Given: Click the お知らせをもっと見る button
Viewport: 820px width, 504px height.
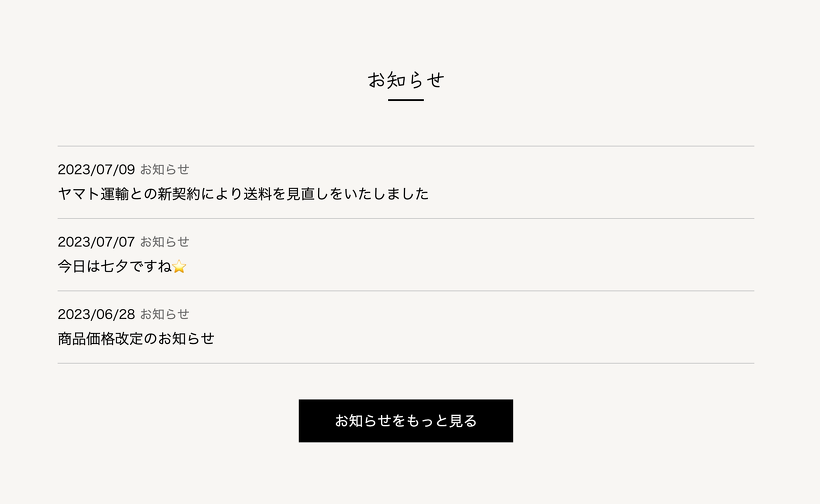Looking at the screenshot, I should (x=405, y=421).
